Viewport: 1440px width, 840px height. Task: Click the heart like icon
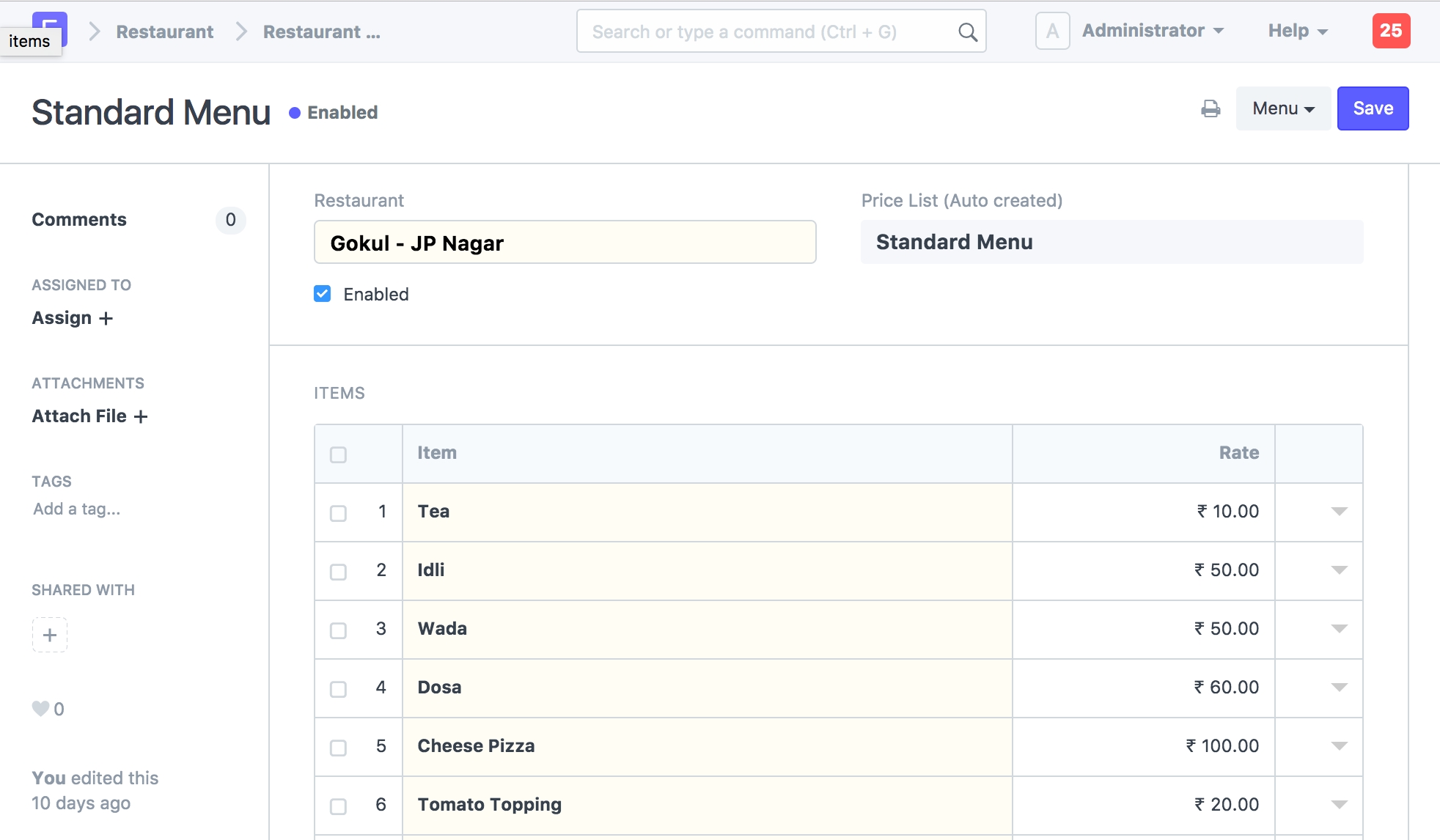pos(40,709)
